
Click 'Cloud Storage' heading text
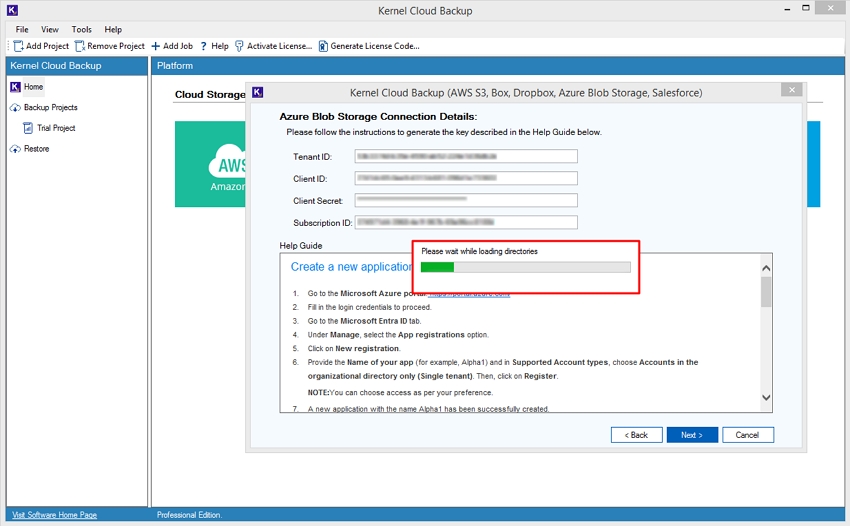pyautogui.click(x=210, y=94)
